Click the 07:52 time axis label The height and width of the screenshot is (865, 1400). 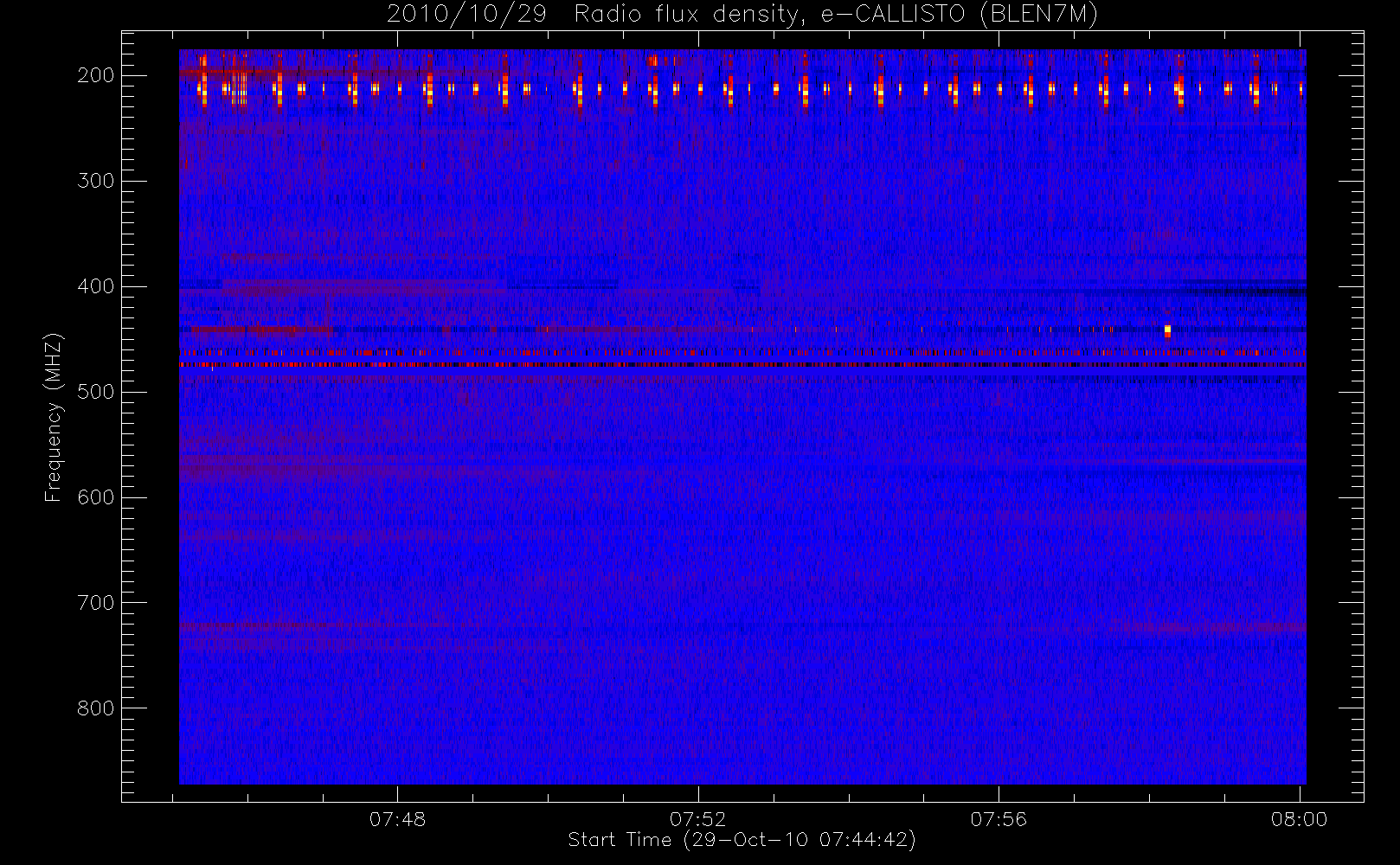(698, 819)
